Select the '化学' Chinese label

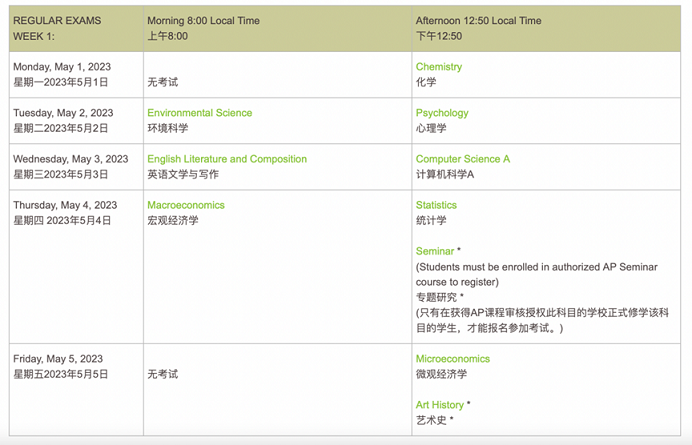[426, 82]
